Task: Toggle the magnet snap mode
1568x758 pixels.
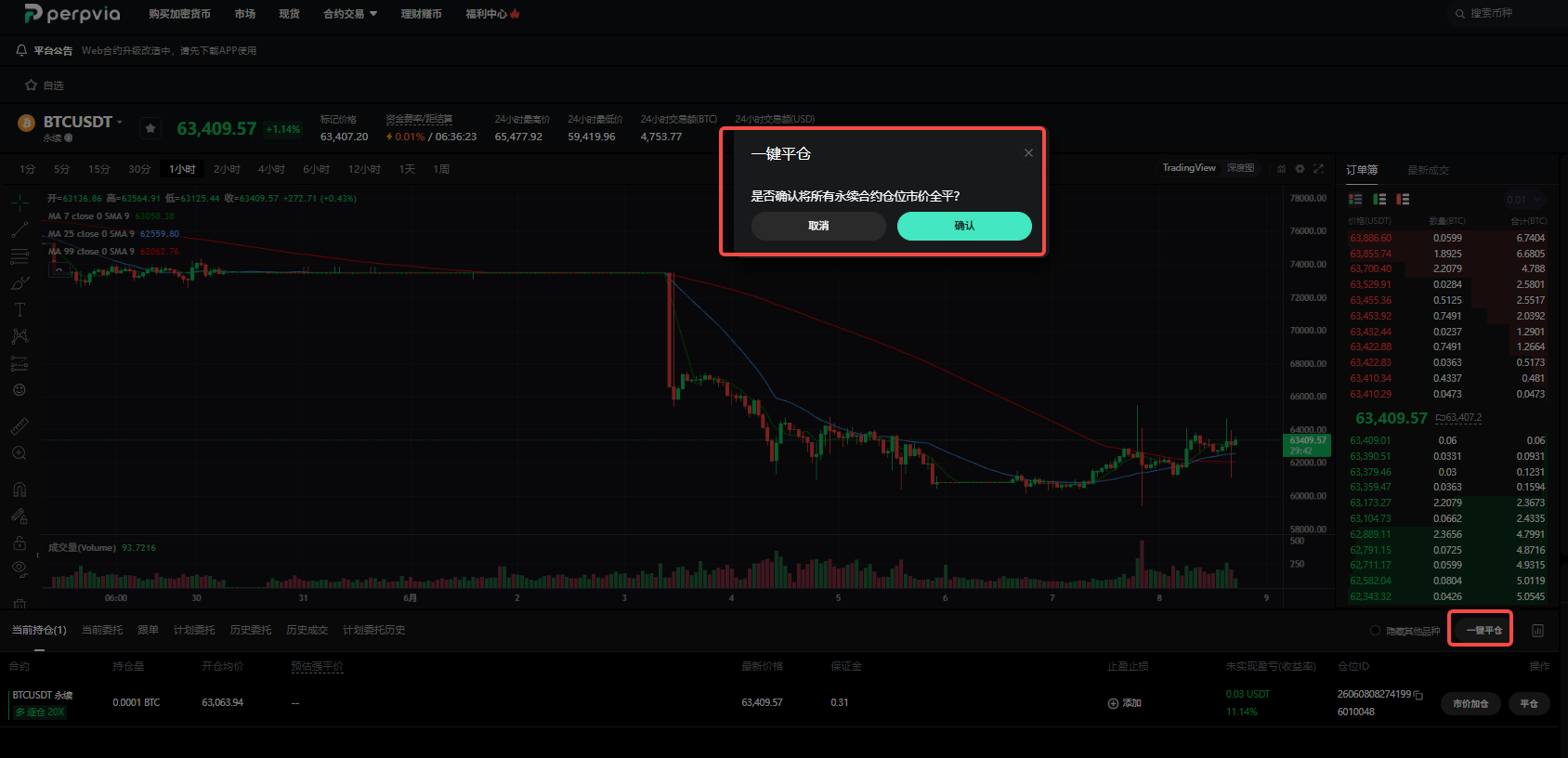Action: tap(20, 490)
